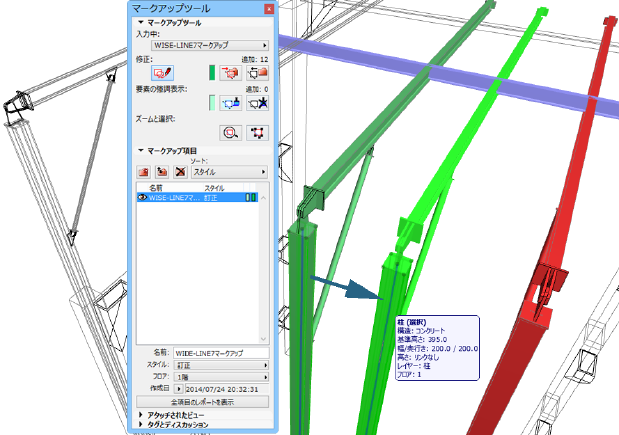Click remove elements from correction icon

[259, 73]
